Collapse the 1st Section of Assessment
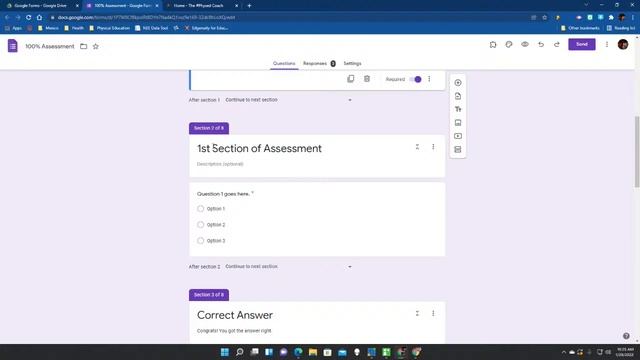640x360 pixels. (x=417, y=147)
